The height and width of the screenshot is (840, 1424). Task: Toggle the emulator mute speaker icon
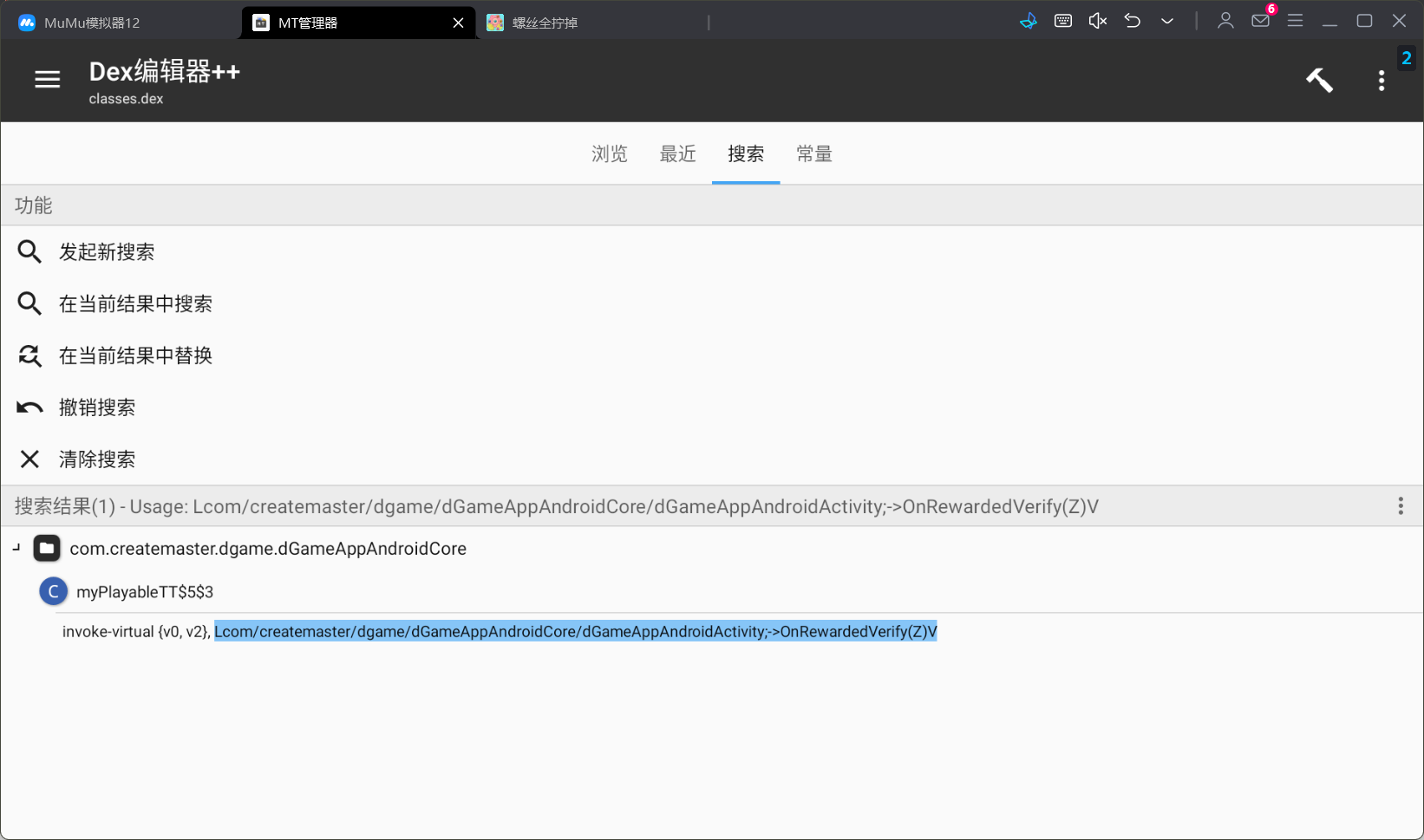(x=1098, y=21)
